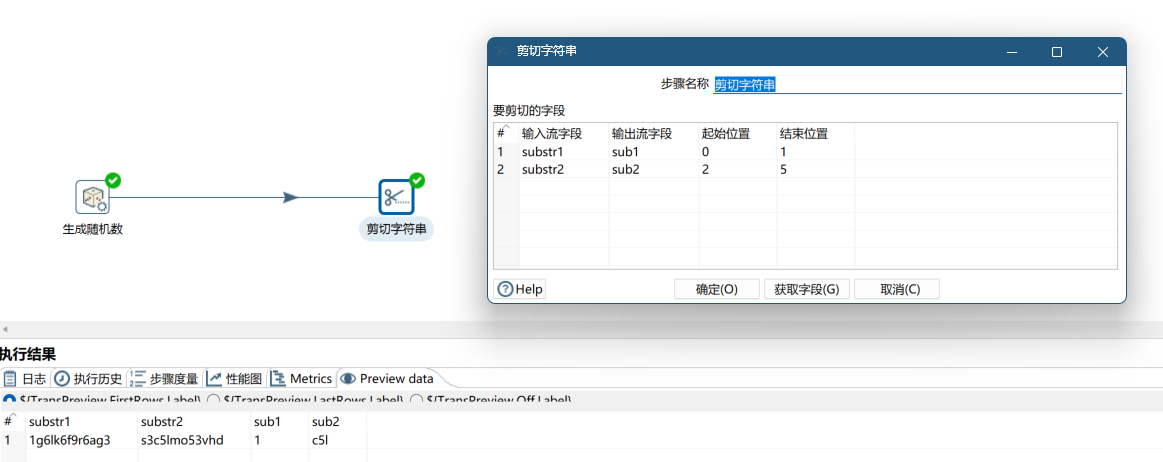This screenshot has height=462, width=1163.
Task: Click the start position cell of substr1 row
Action: (737, 152)
